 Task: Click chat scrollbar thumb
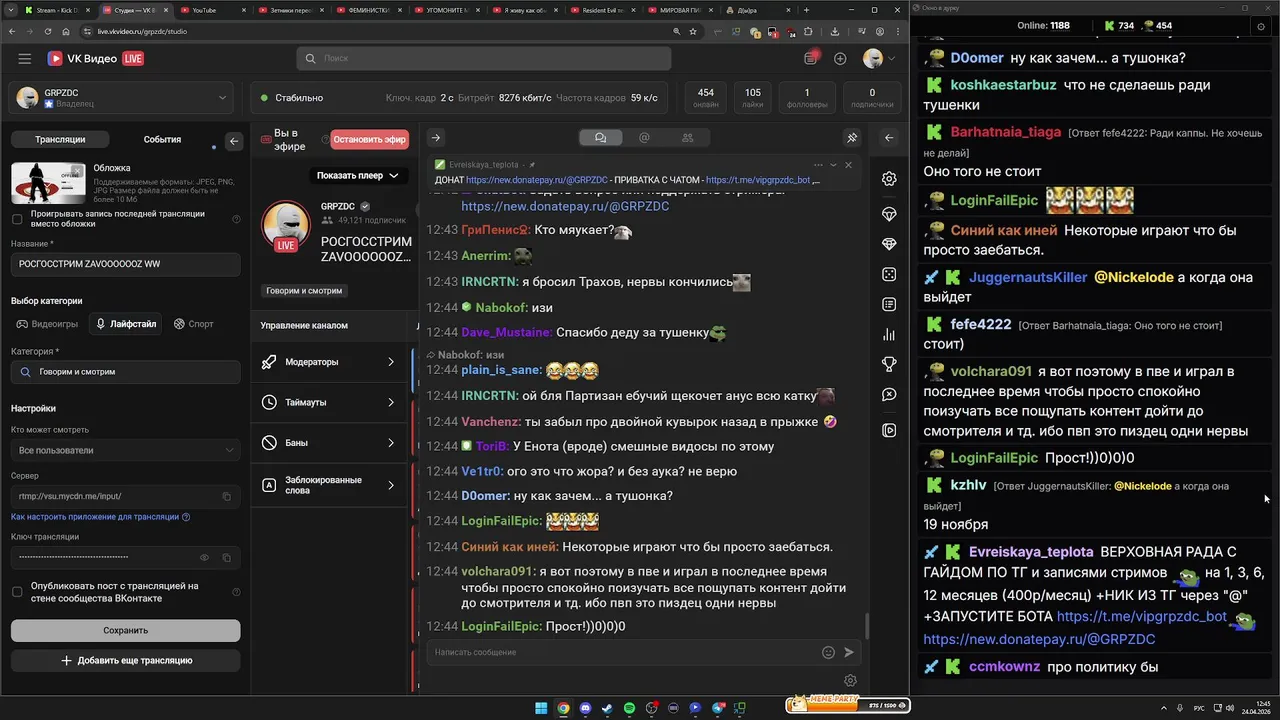866,626
